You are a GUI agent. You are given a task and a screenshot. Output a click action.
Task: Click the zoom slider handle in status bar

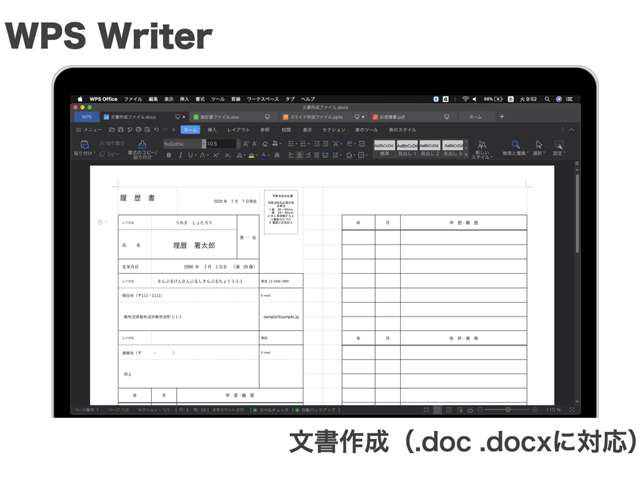508,409
